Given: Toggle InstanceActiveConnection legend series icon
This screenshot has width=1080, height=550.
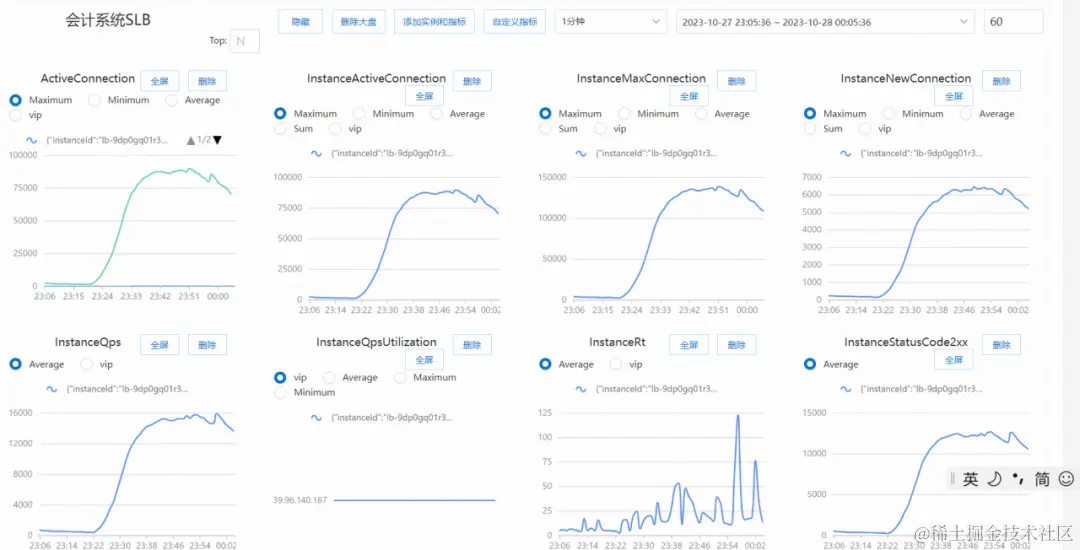Looking at the screenshot, I should pos(316,154).
